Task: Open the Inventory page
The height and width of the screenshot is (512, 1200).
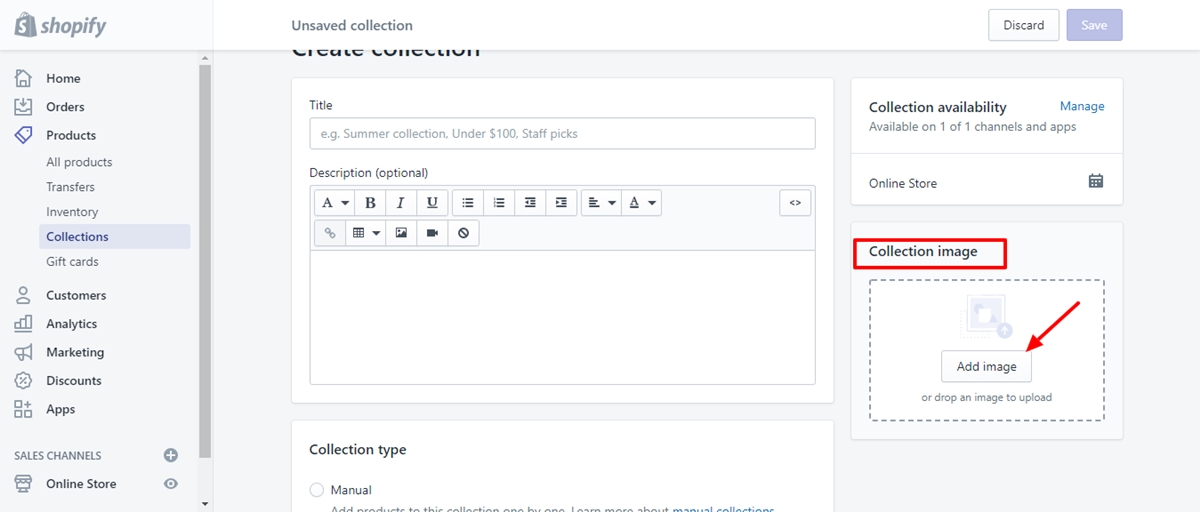Action: pyautogui.click(x=72, y=212)
